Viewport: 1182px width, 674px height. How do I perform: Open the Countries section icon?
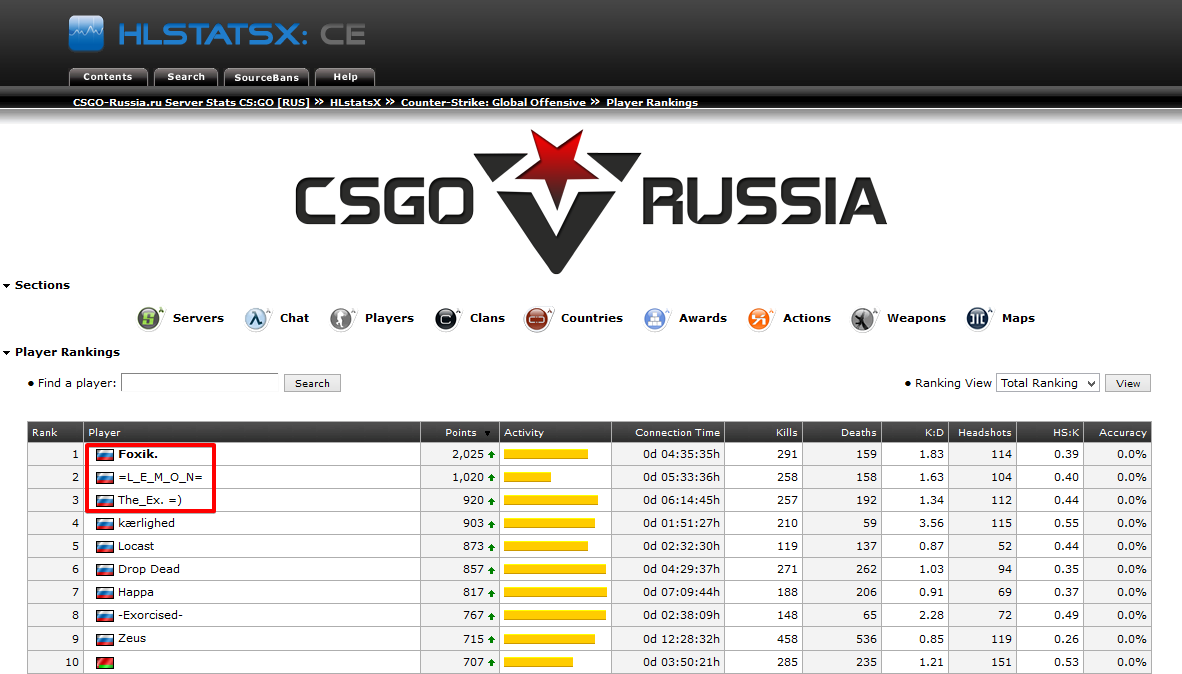pos(537,318)
